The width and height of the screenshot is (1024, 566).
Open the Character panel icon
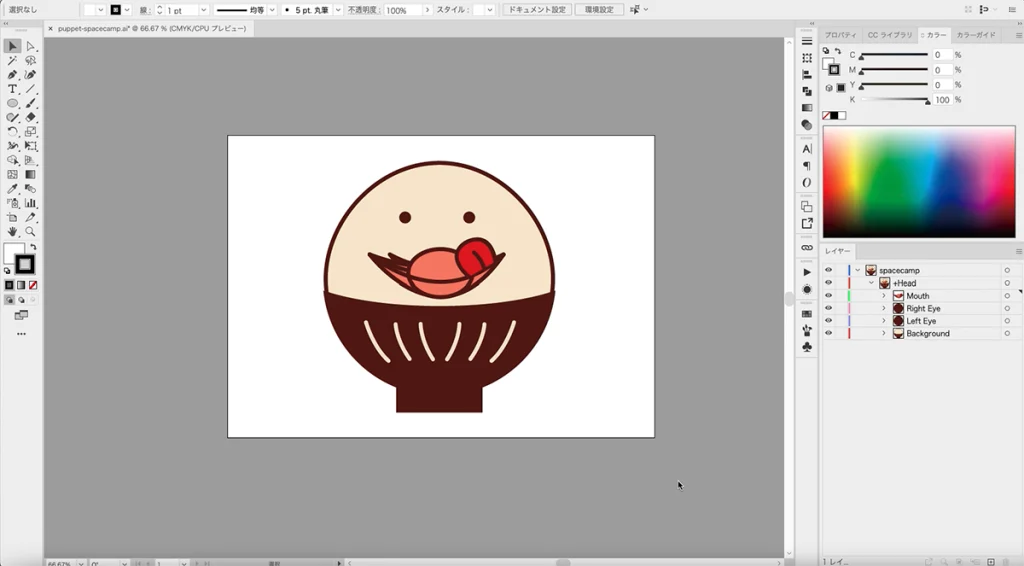tap(807, 149)
